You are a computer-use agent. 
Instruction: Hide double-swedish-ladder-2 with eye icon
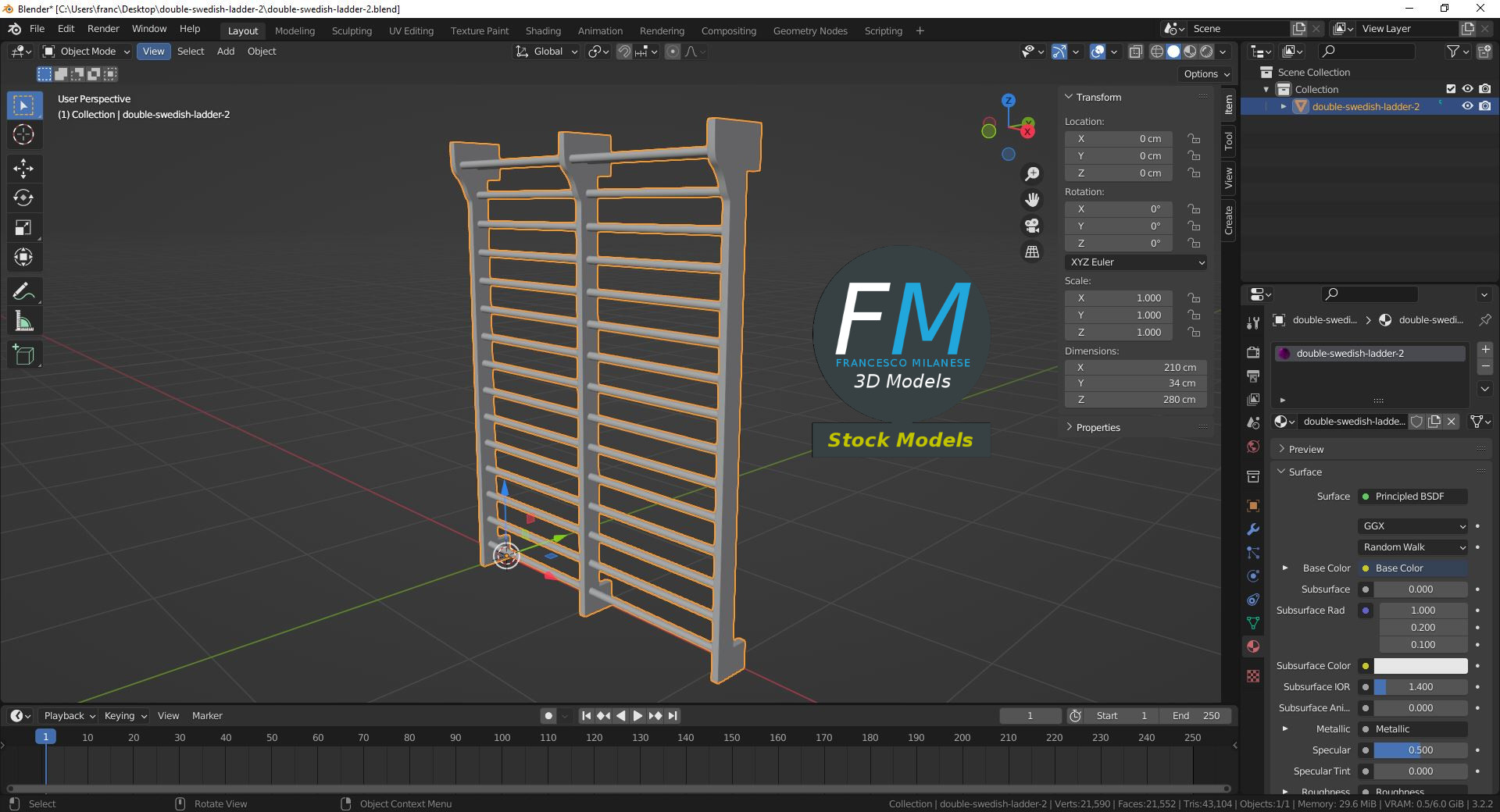tap(1468, 106)
